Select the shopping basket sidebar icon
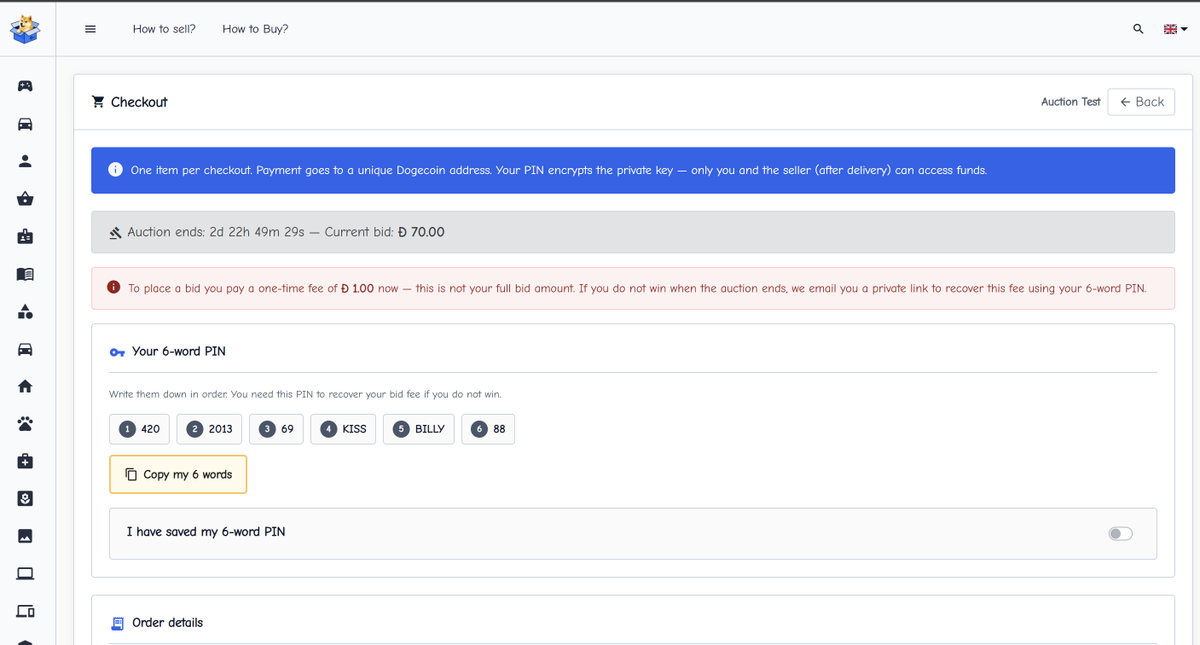This screenshot has height=645, width=1200. tap(25, 199)
